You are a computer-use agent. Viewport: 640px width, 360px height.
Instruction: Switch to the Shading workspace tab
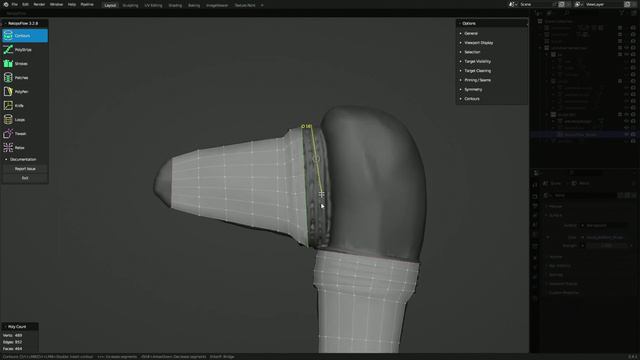176,5
